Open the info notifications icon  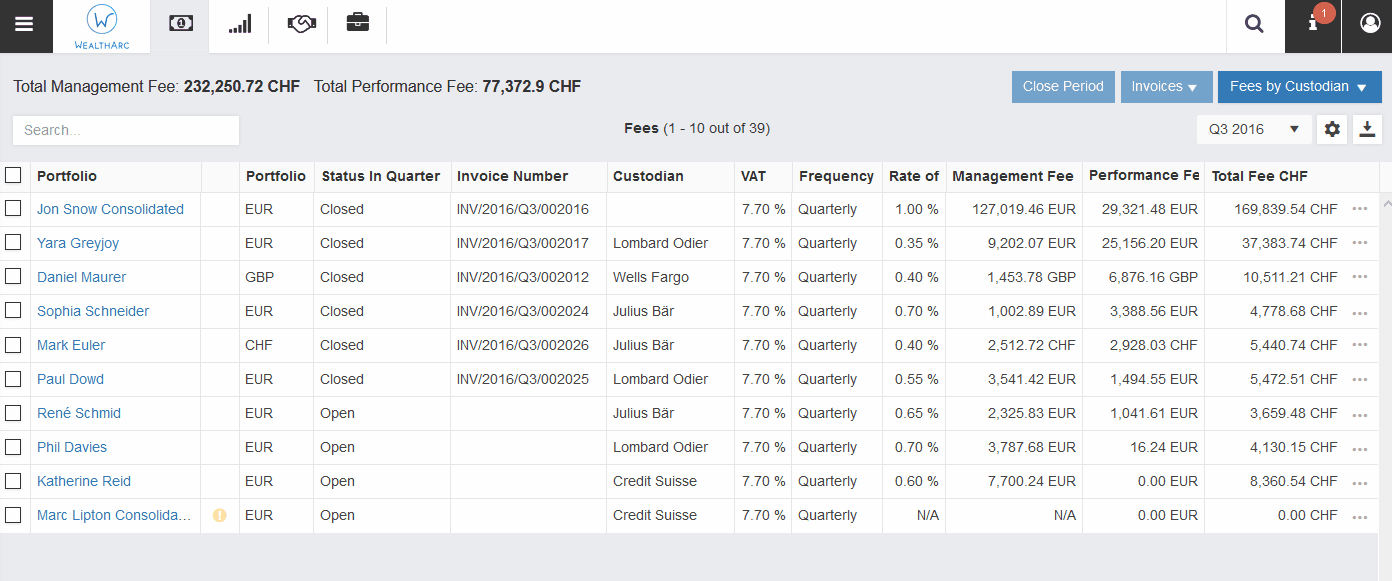click(1313, 25)
